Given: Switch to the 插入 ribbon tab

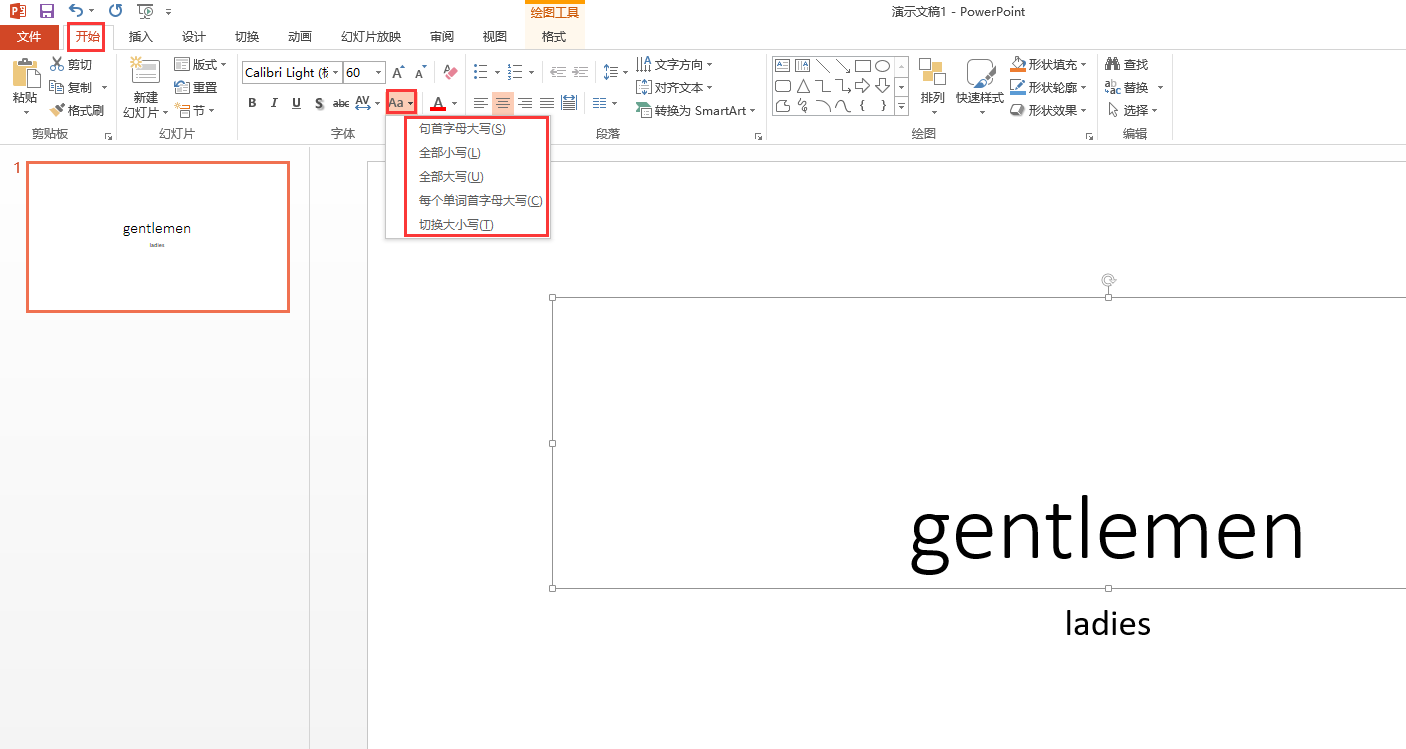Looking at the screenshot, I should coord(140,36).
